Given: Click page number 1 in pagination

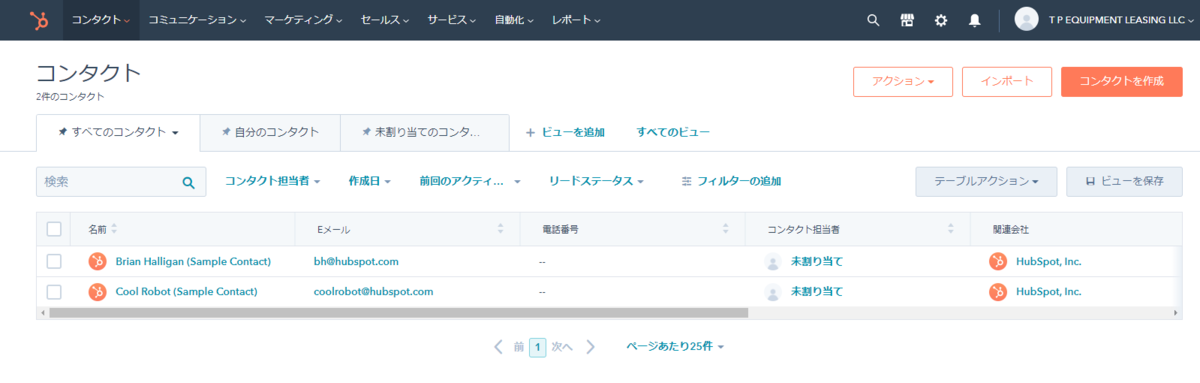Looking at the screenshot, I should coord(538,347).
